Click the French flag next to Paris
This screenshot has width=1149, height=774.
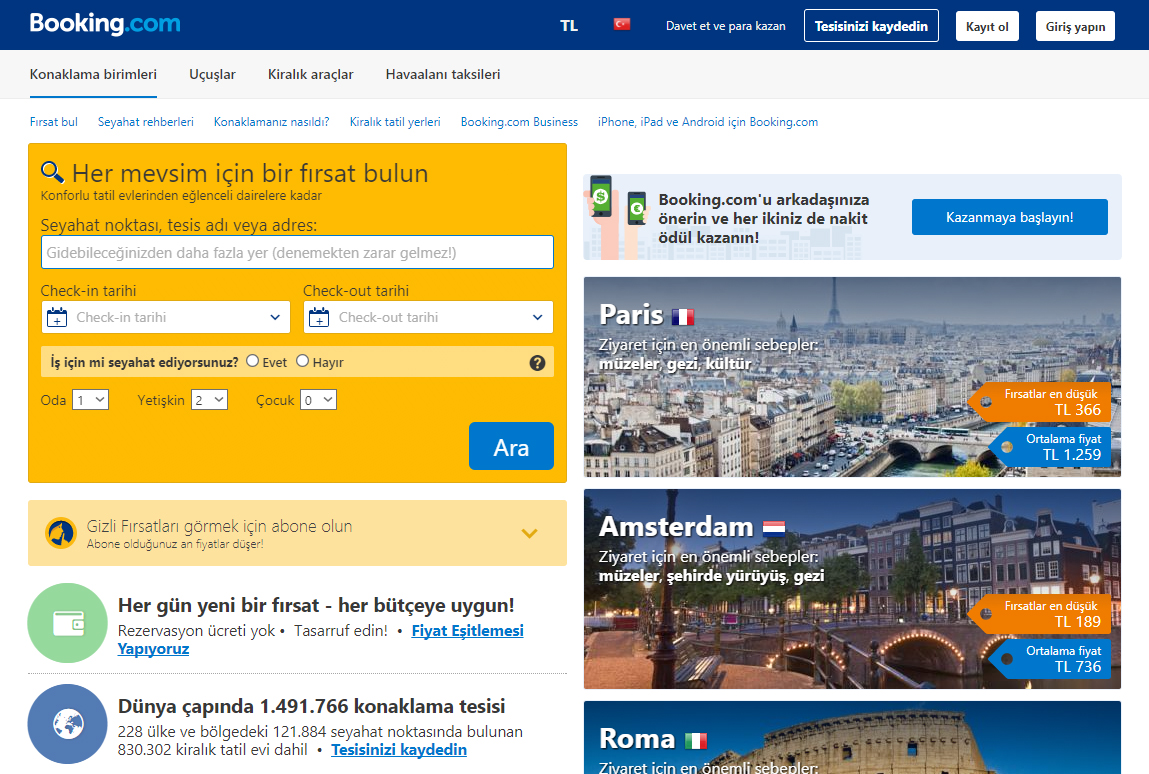pos(682,317)
